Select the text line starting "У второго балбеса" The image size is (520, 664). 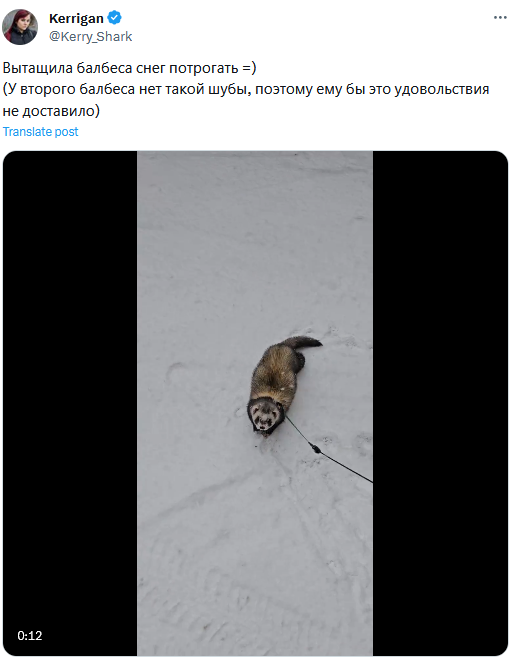pos(246,89)
